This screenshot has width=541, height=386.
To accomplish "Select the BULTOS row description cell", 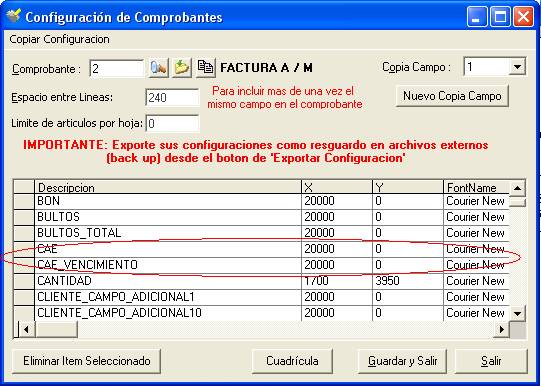I will (168, 217).
